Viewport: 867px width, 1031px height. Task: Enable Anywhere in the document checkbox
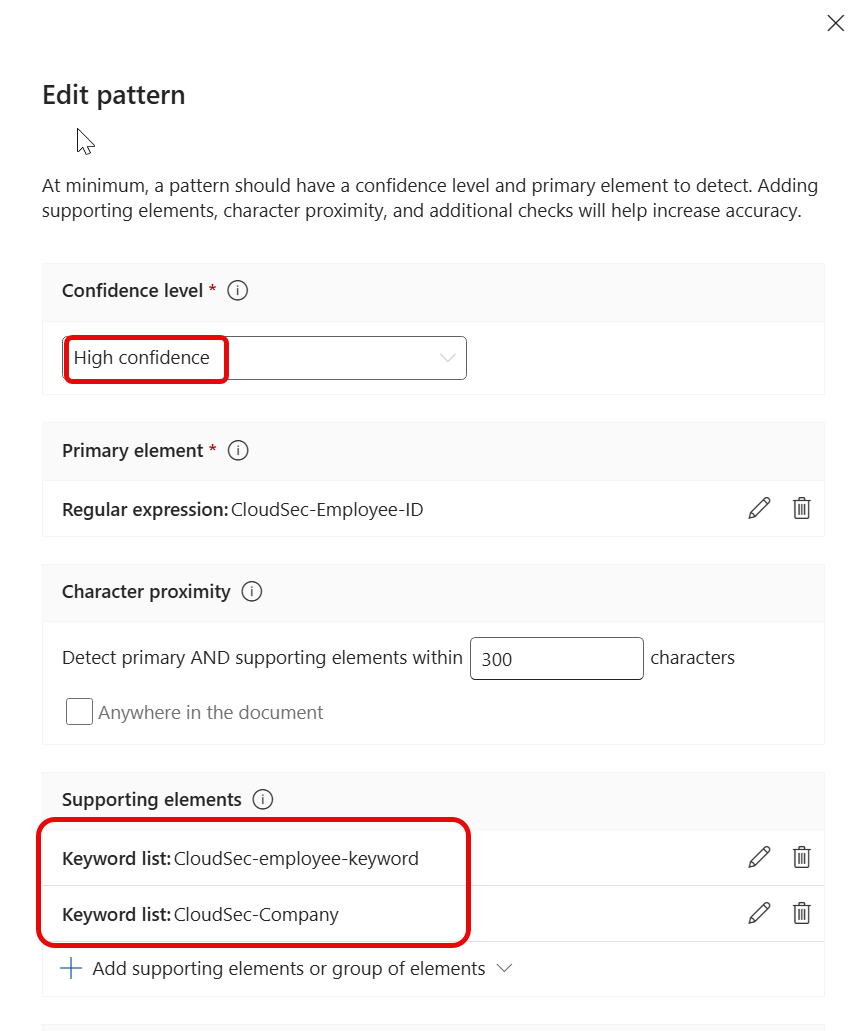pos(79,712)
